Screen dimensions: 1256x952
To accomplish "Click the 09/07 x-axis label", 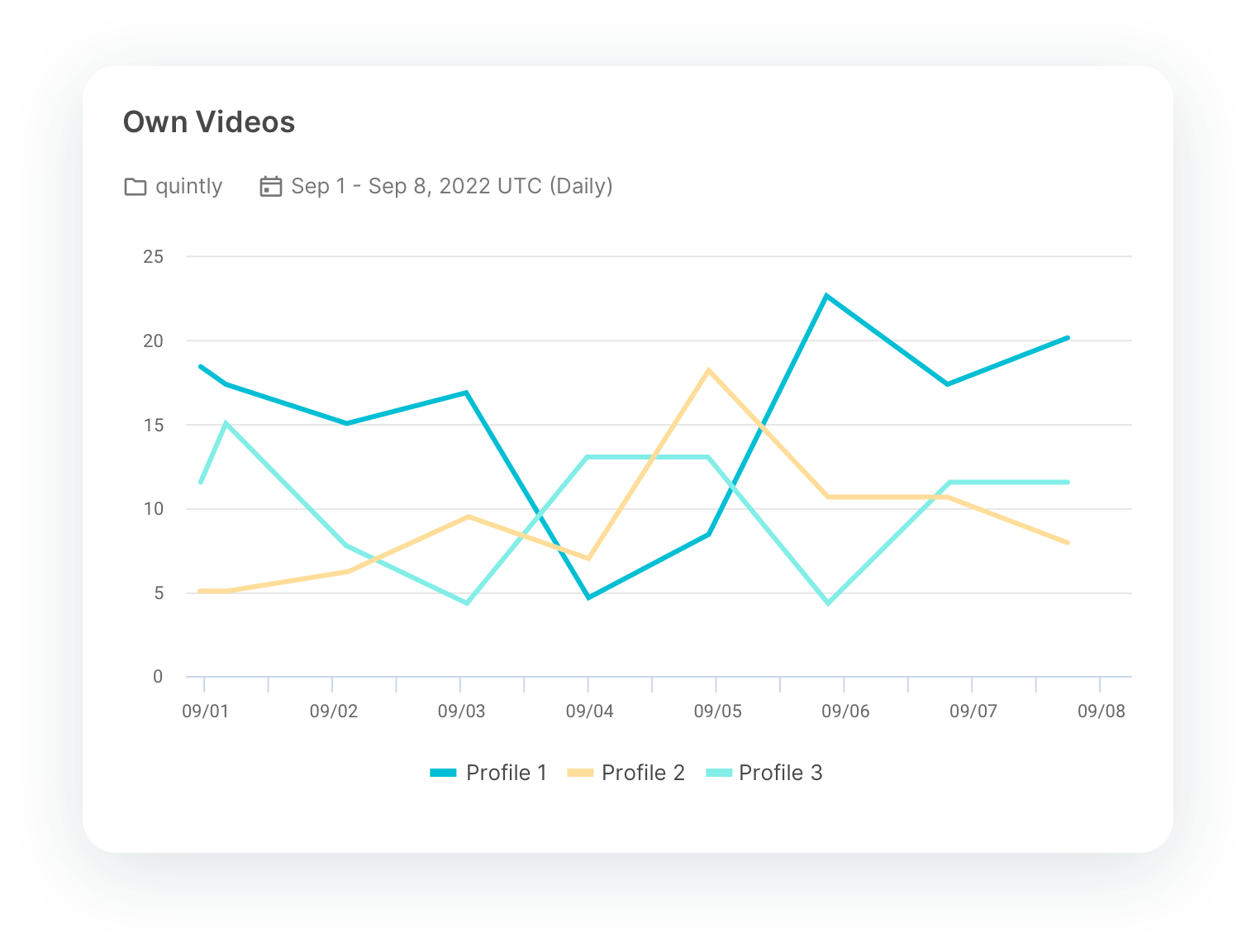I will [x=973, y=712].
